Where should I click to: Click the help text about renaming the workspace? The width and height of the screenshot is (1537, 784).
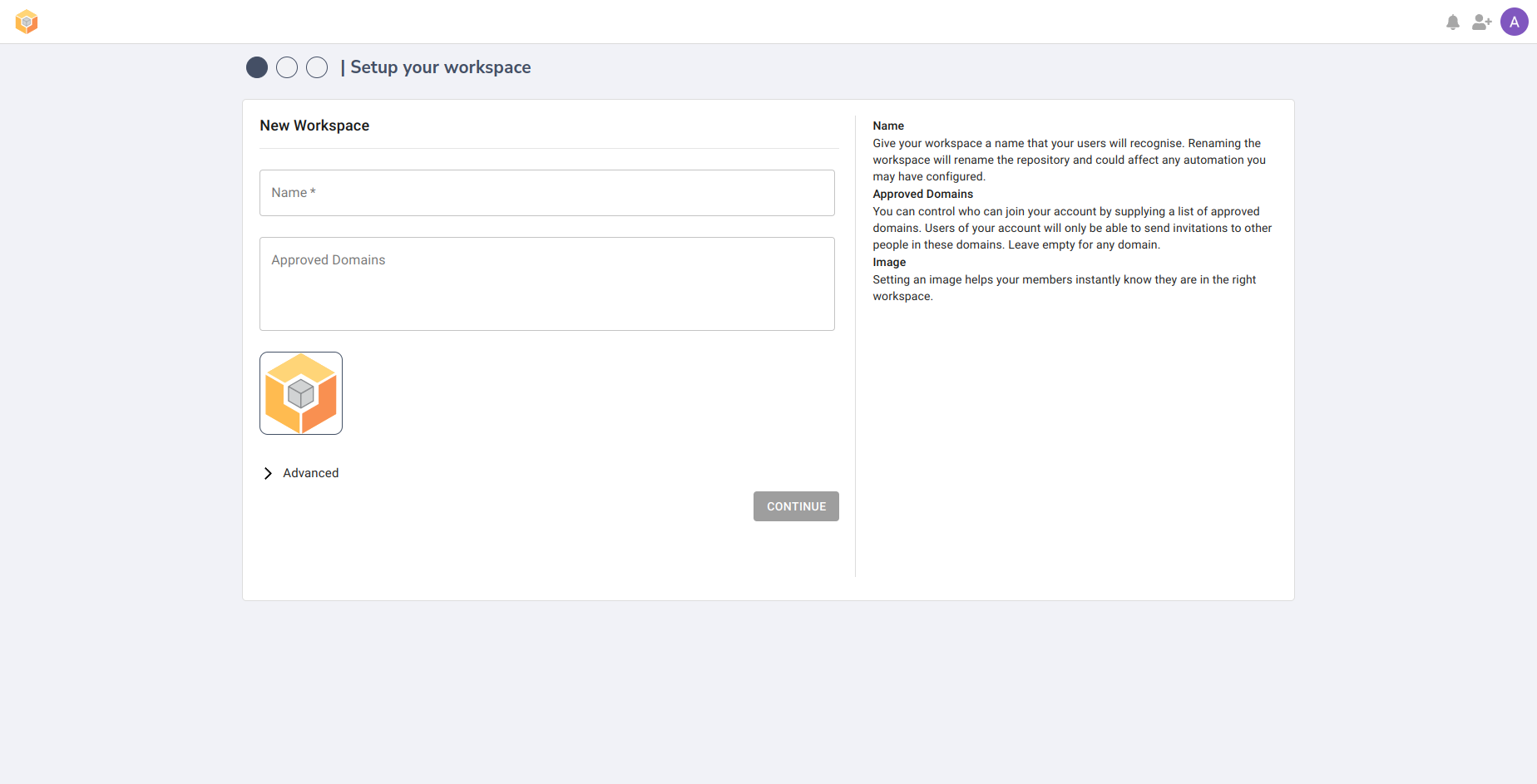pos(1068,160)
